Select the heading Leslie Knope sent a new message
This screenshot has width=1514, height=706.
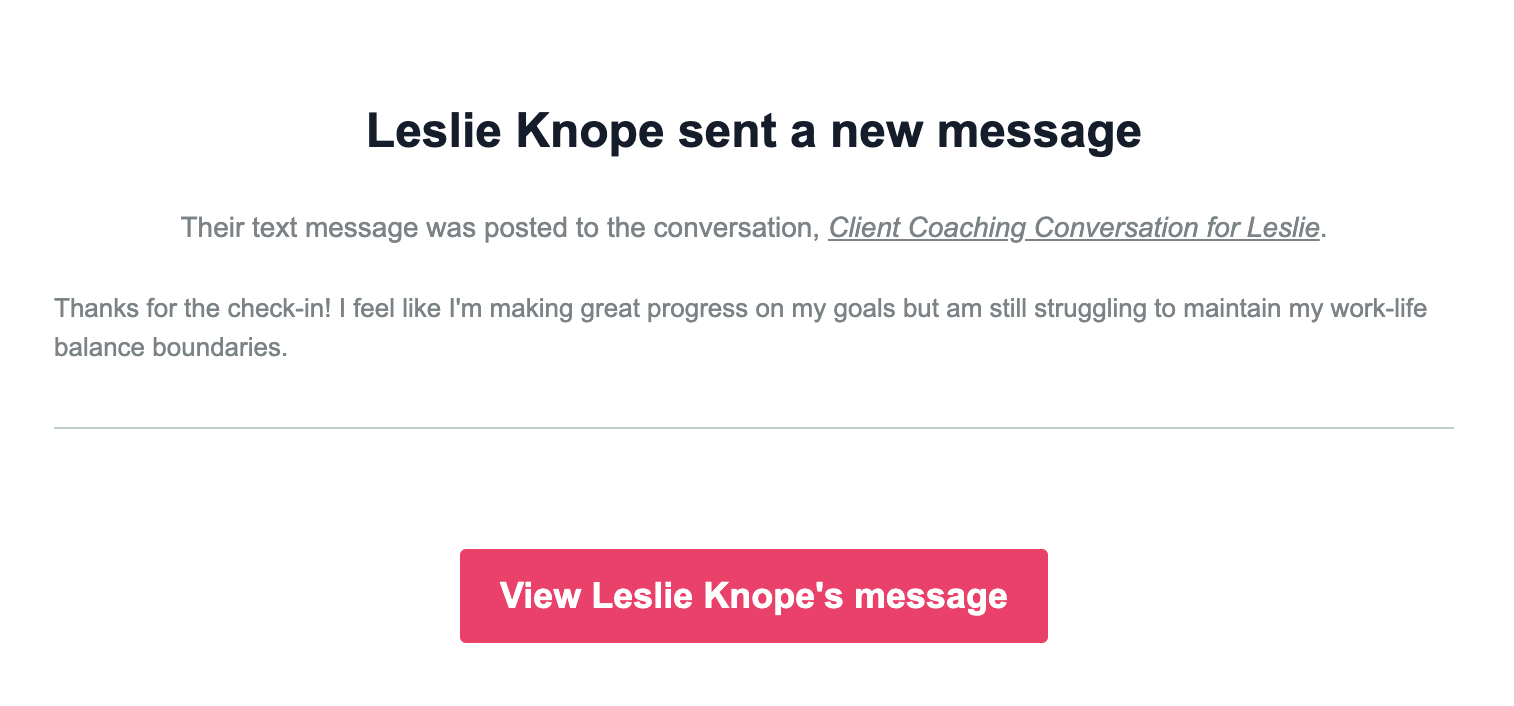[754, 131]
